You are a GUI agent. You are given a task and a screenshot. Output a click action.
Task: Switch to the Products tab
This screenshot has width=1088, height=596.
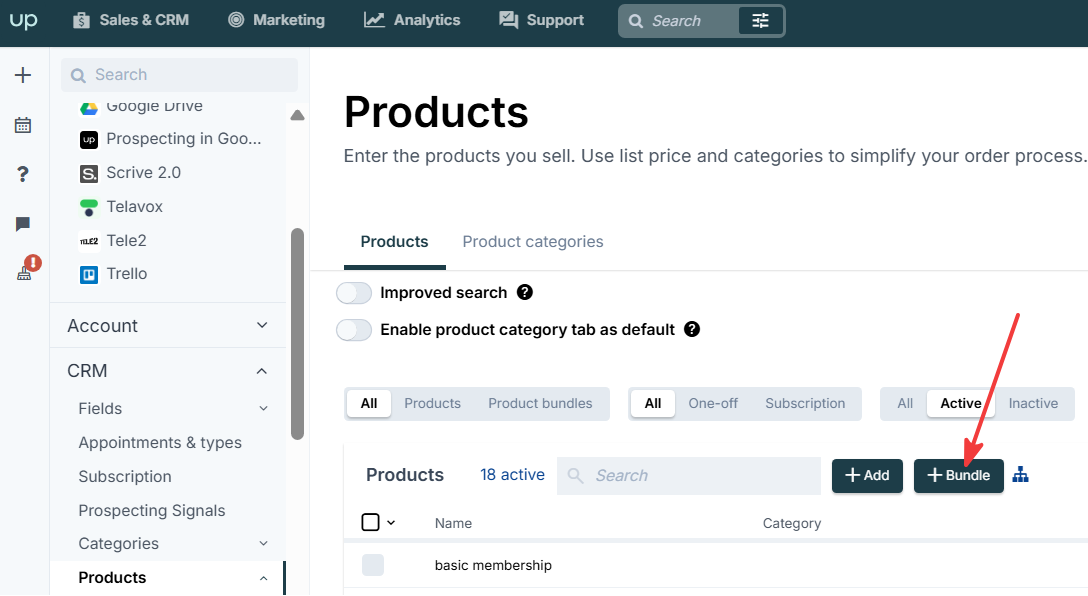394,242
